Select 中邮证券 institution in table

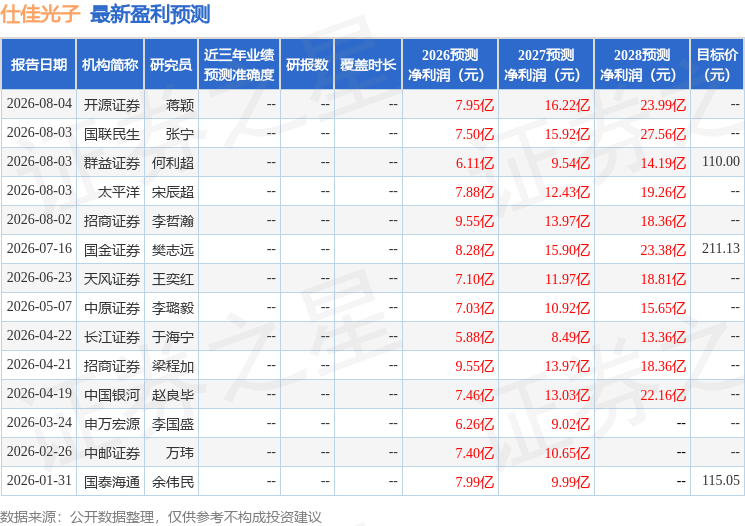[x=112, y=453]
